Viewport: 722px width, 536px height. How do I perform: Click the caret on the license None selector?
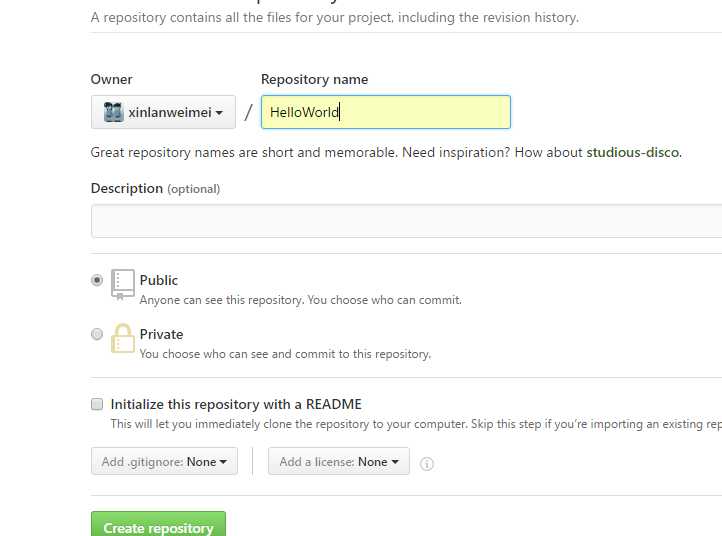point(395,461)
